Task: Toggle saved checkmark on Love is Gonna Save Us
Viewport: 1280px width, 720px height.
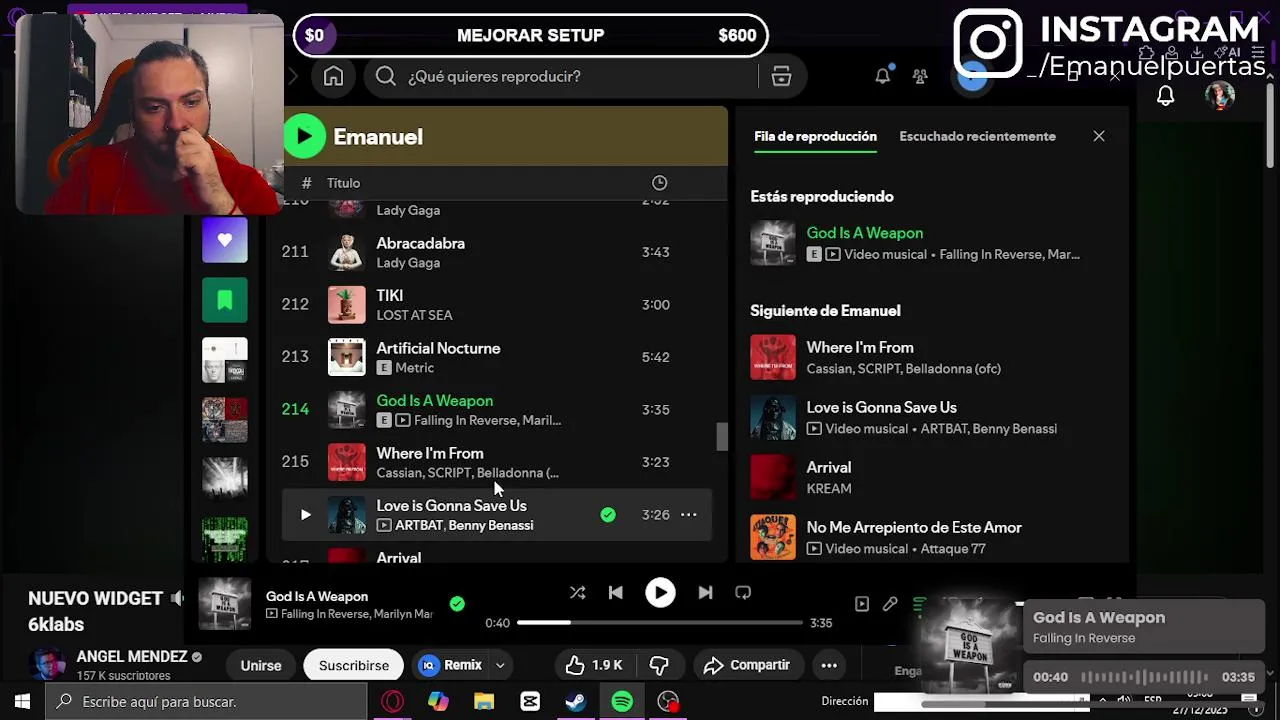Action: coord(608,515)
